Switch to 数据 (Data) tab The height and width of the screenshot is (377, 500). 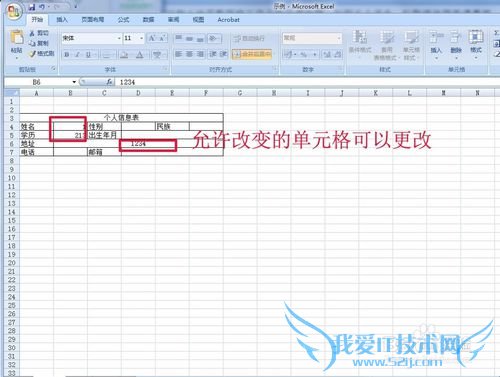[x=148, y=20]
